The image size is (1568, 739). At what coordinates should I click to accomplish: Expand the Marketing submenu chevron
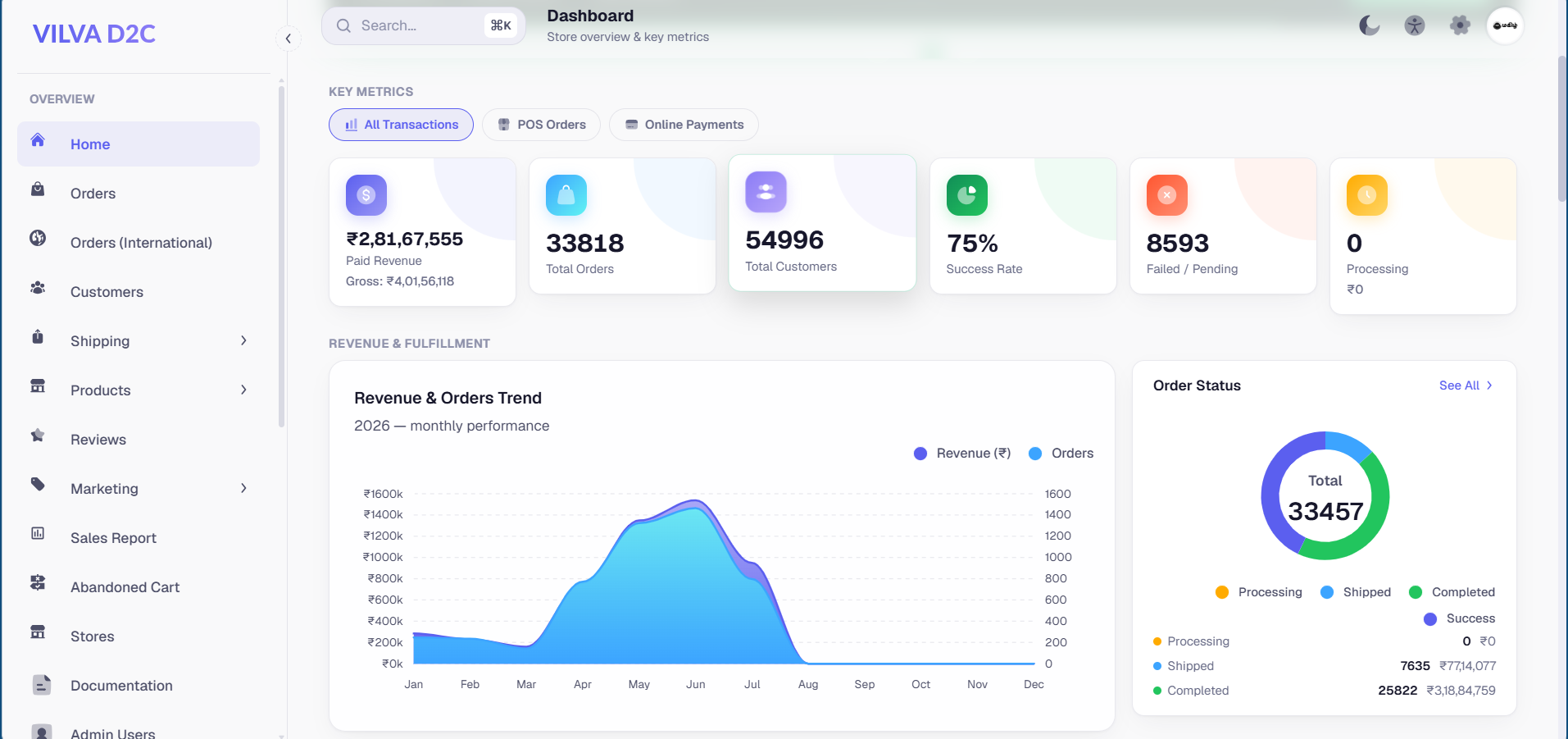click(243, 488)
